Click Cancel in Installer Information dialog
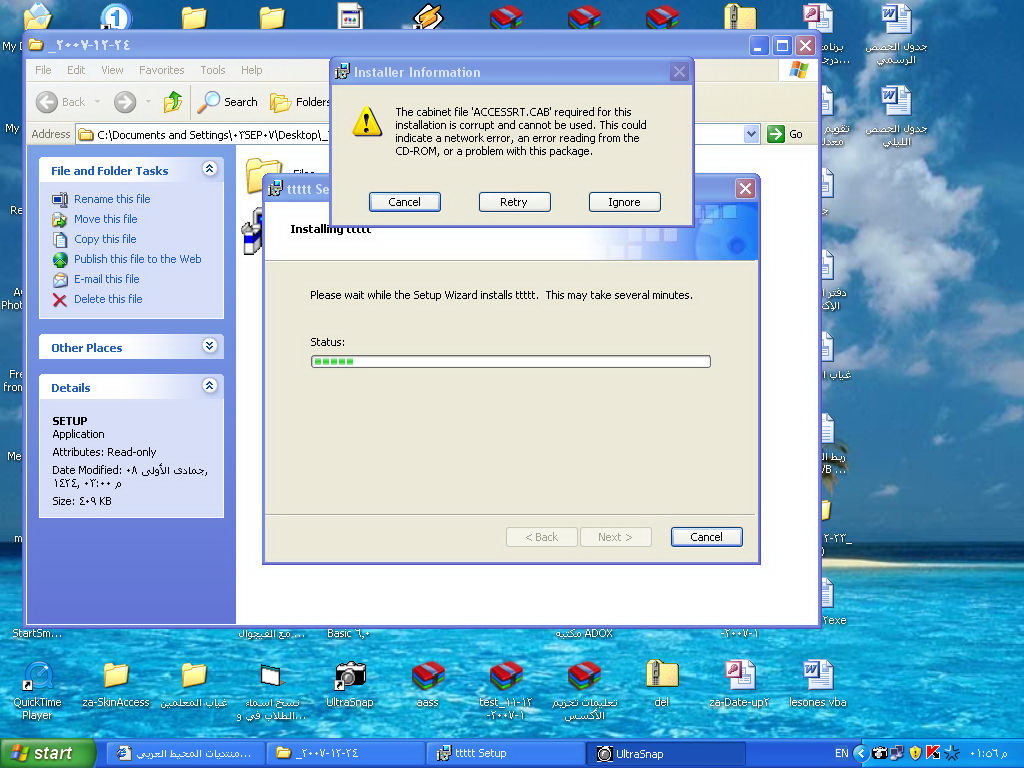1024x768 pixels. point(404,202)
